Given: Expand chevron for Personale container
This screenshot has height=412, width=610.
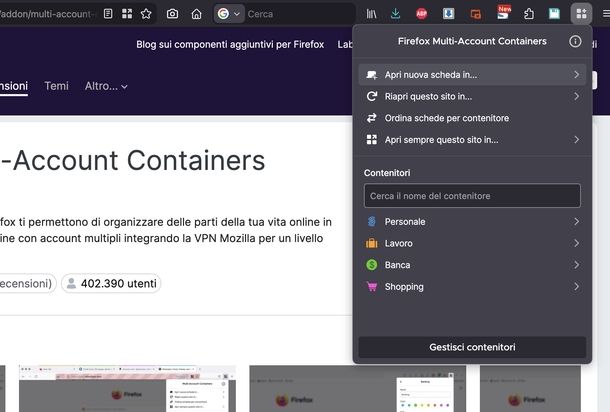Looking at the screenshot, I should coord(577,222).
